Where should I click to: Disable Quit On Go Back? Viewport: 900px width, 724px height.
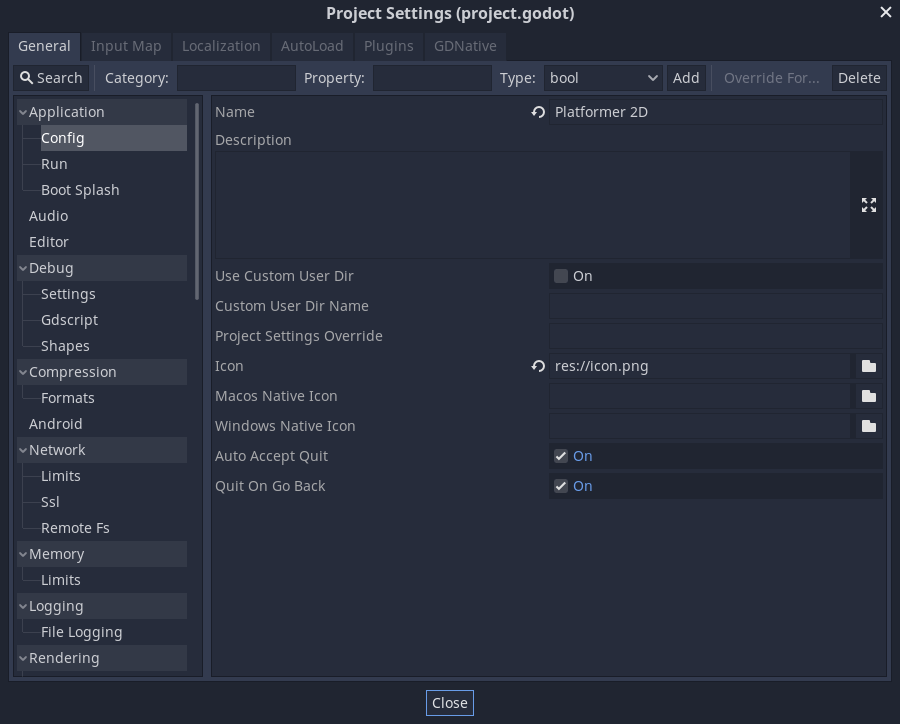[561, 486]
